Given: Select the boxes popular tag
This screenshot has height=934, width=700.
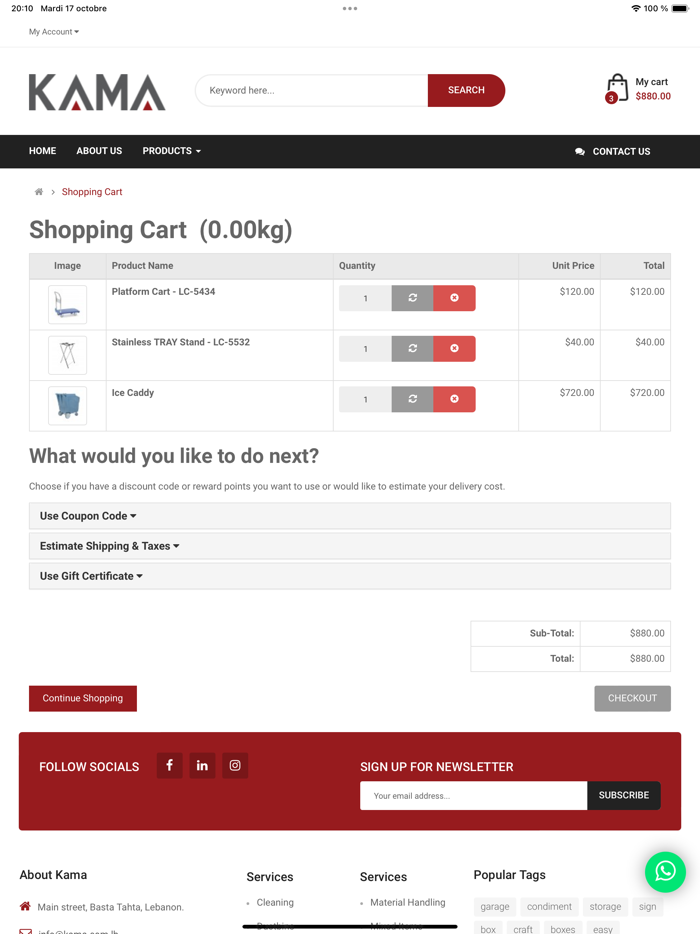Looking at the screenshot, I should 563,929.
